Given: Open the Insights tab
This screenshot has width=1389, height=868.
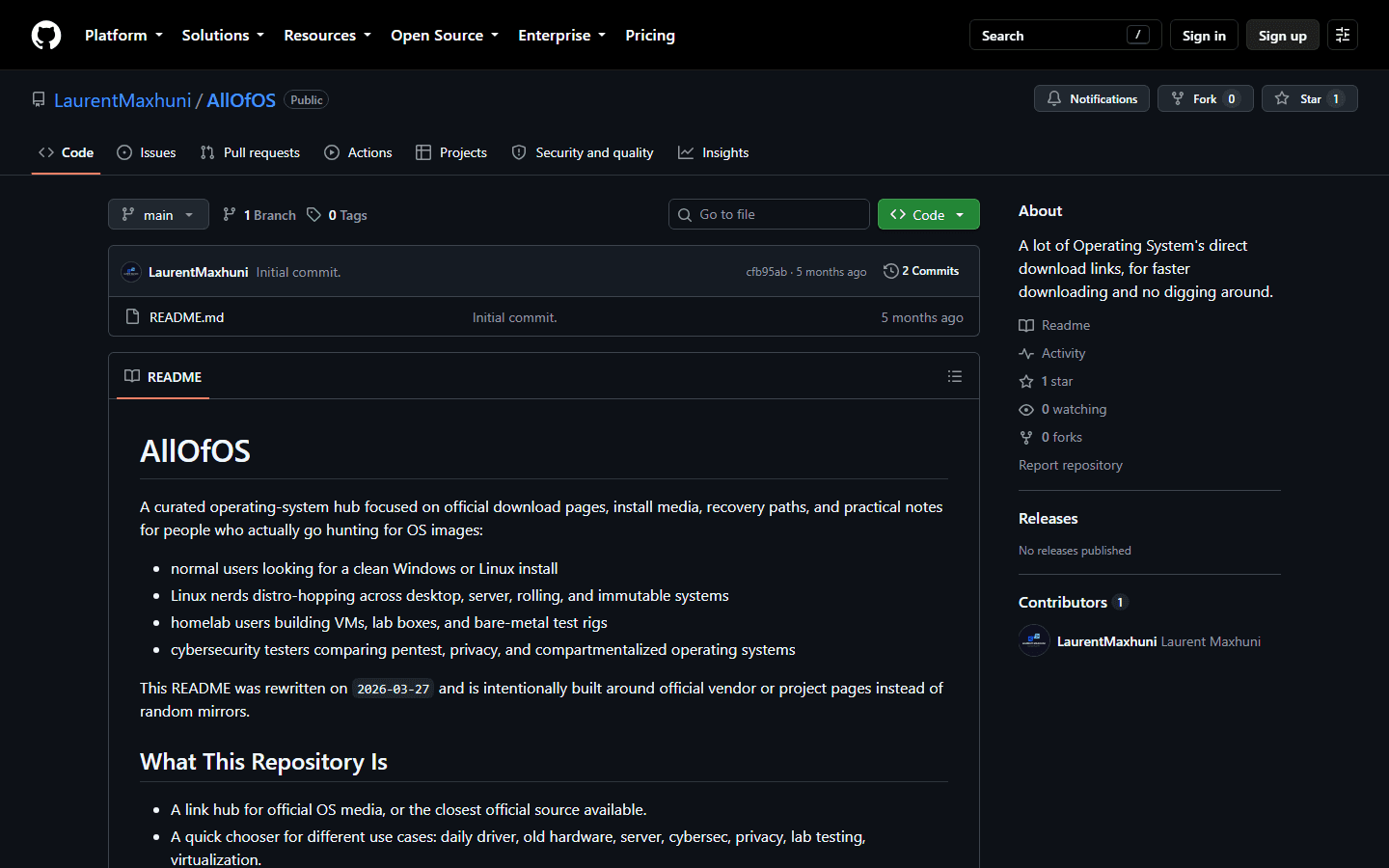Looking at the screenshot, I should [x=714, y=152].
